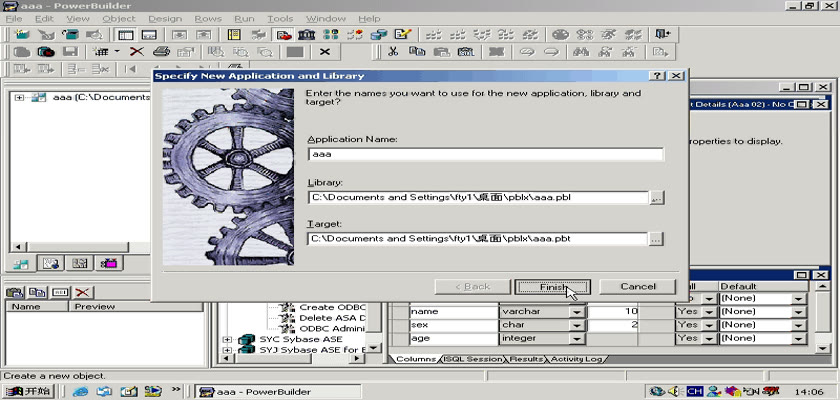Open the dropdown arrow beside create table icon

117,52
